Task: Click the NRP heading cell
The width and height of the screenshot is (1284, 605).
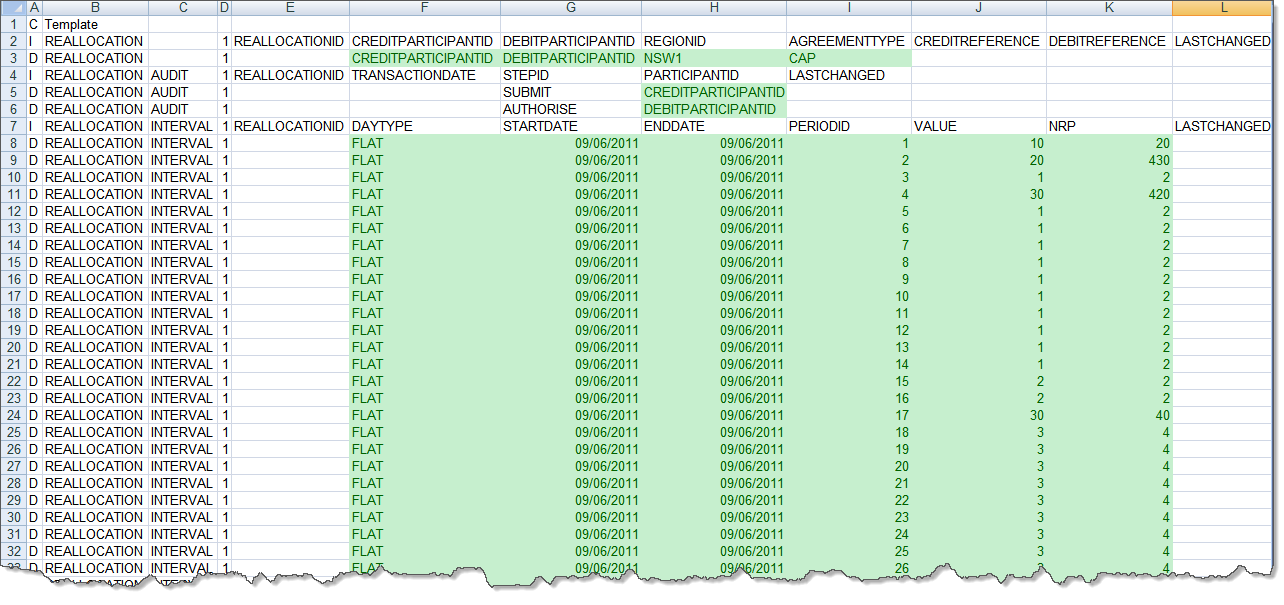Action: pos(1108,127)
